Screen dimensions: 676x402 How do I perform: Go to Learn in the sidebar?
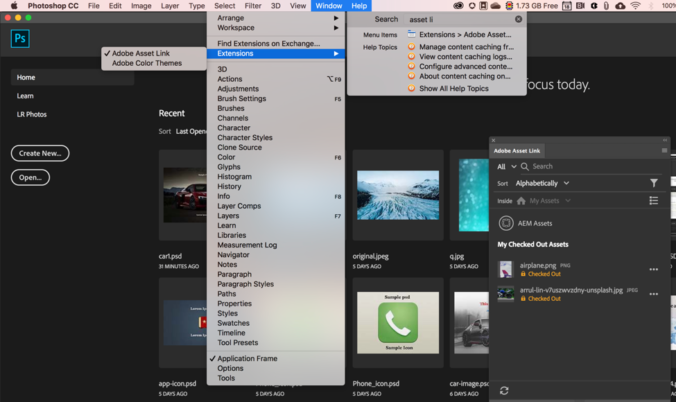[x=25, y=96]
